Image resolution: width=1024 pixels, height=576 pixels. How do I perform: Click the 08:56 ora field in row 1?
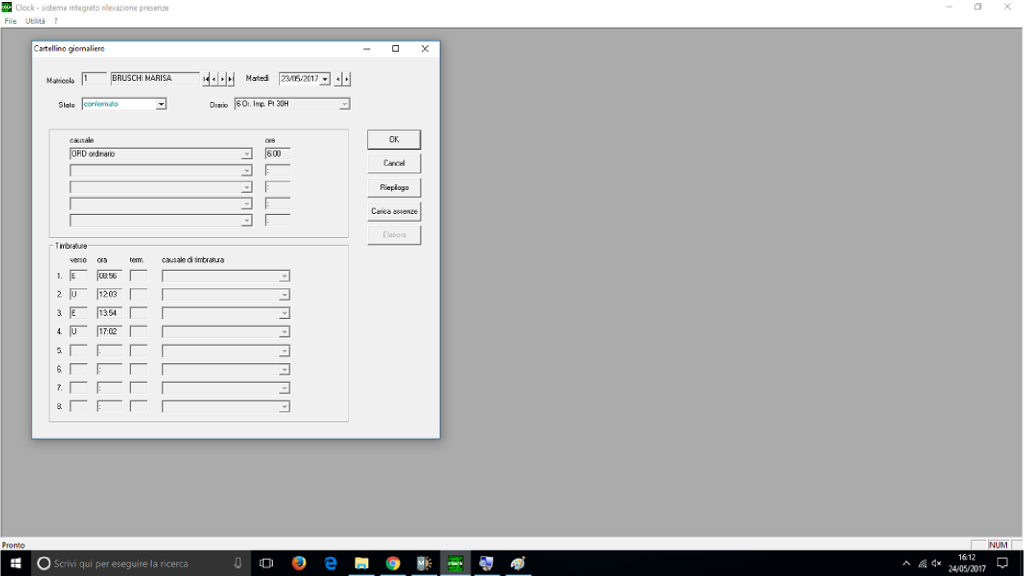[x=109, y=276]
